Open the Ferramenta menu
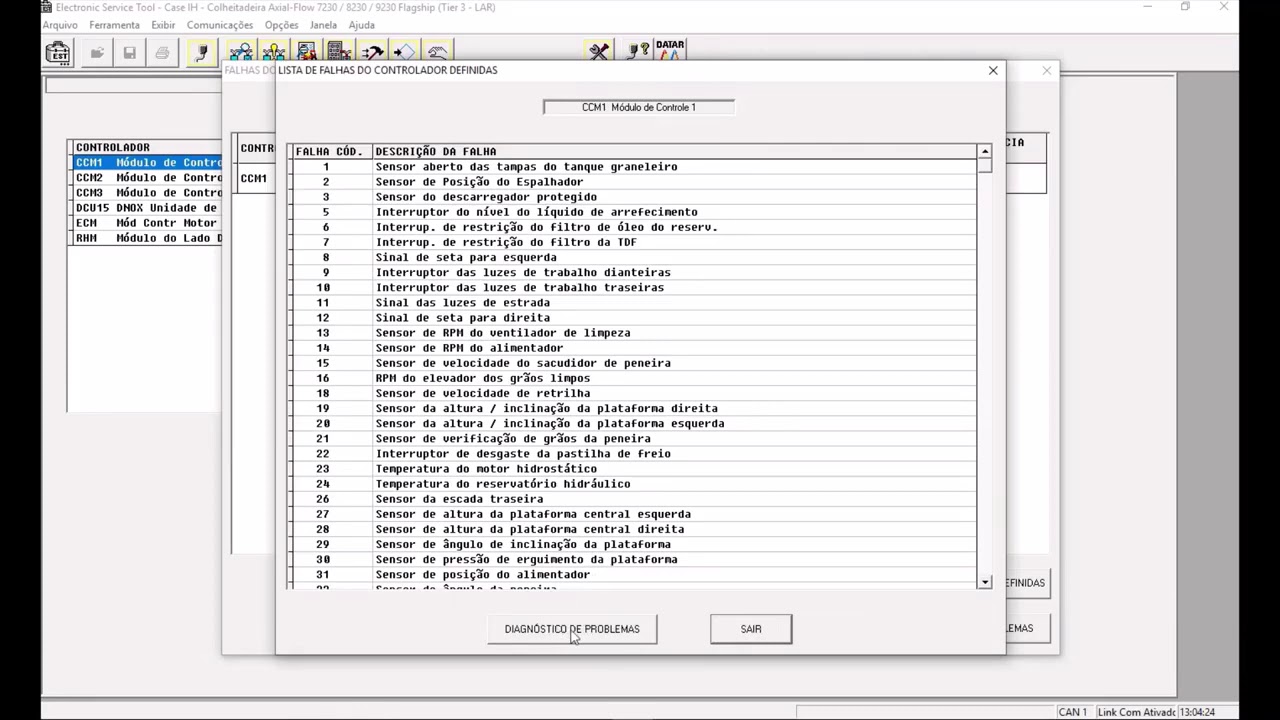 pyautogui.click(x=114, y=25)
